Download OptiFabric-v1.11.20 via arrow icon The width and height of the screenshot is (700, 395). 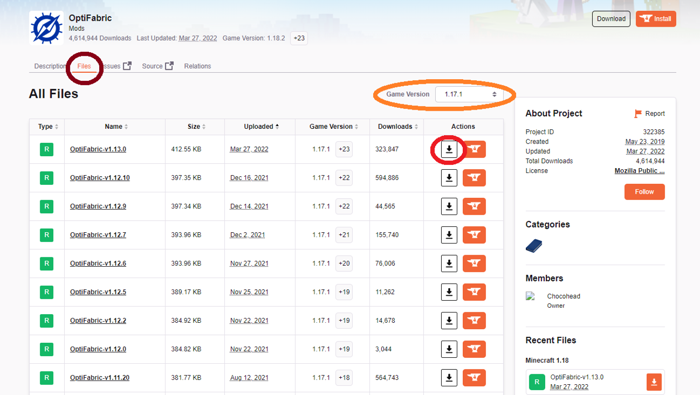449,378
